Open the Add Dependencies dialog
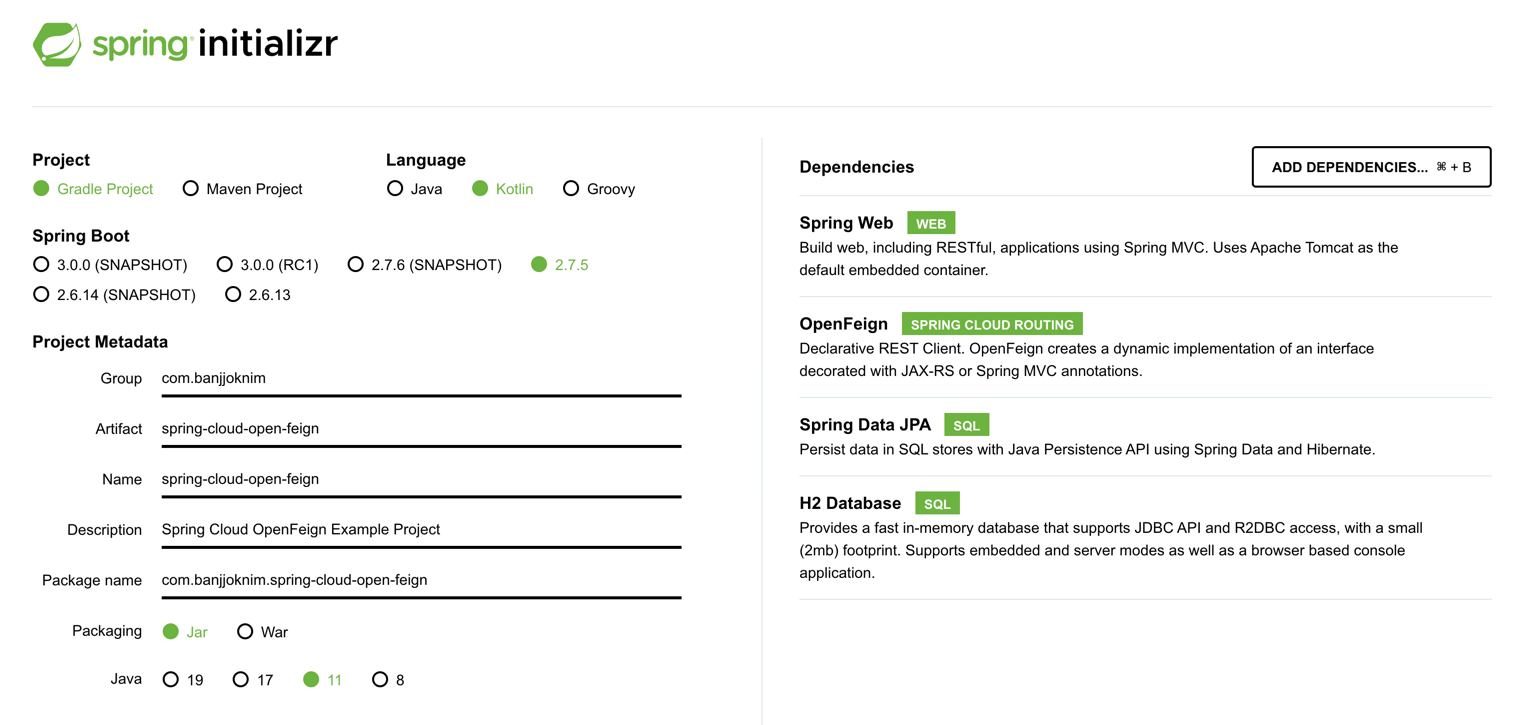This screenshot has height=725, width=1526. coord(1370,167)
